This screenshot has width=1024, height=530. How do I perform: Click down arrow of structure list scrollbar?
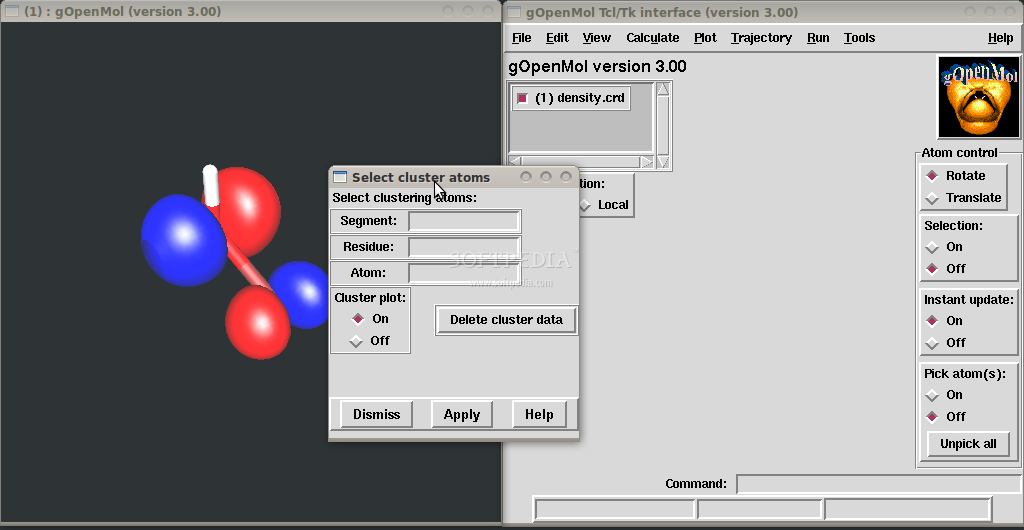(x=663, y=162)
